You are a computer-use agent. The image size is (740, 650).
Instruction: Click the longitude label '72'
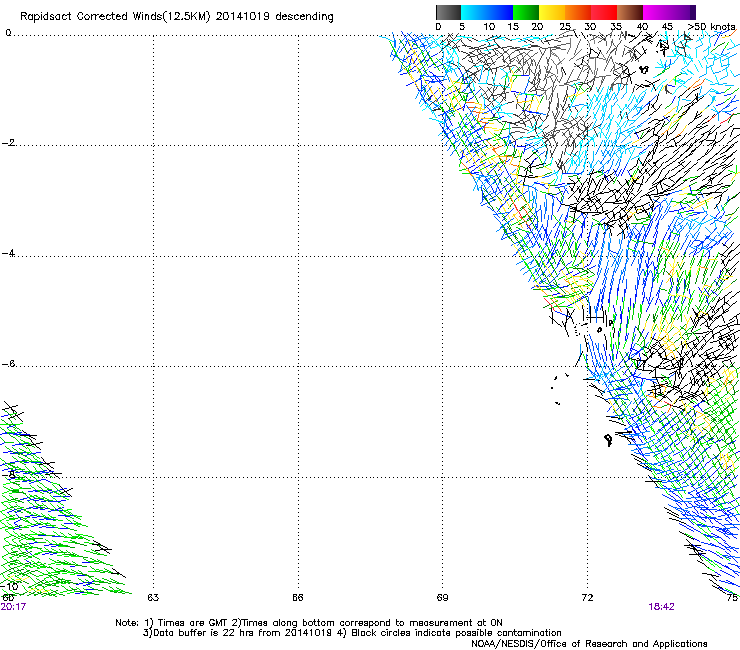(x=587, y=598)
